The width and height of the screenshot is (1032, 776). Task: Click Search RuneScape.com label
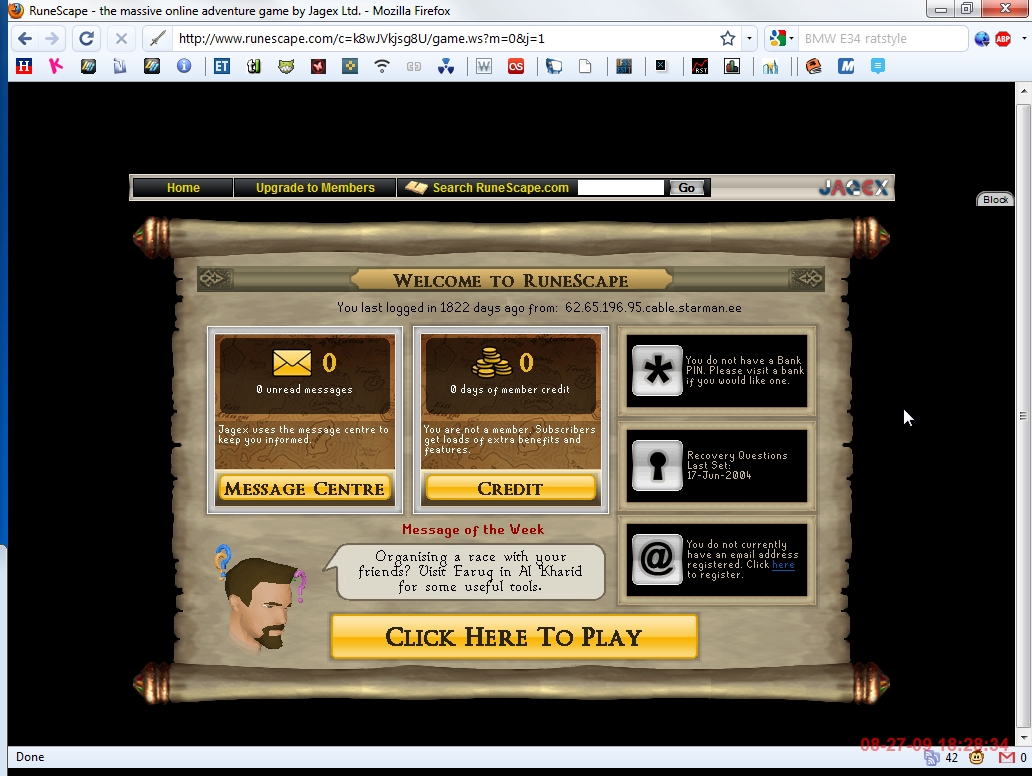500,188
